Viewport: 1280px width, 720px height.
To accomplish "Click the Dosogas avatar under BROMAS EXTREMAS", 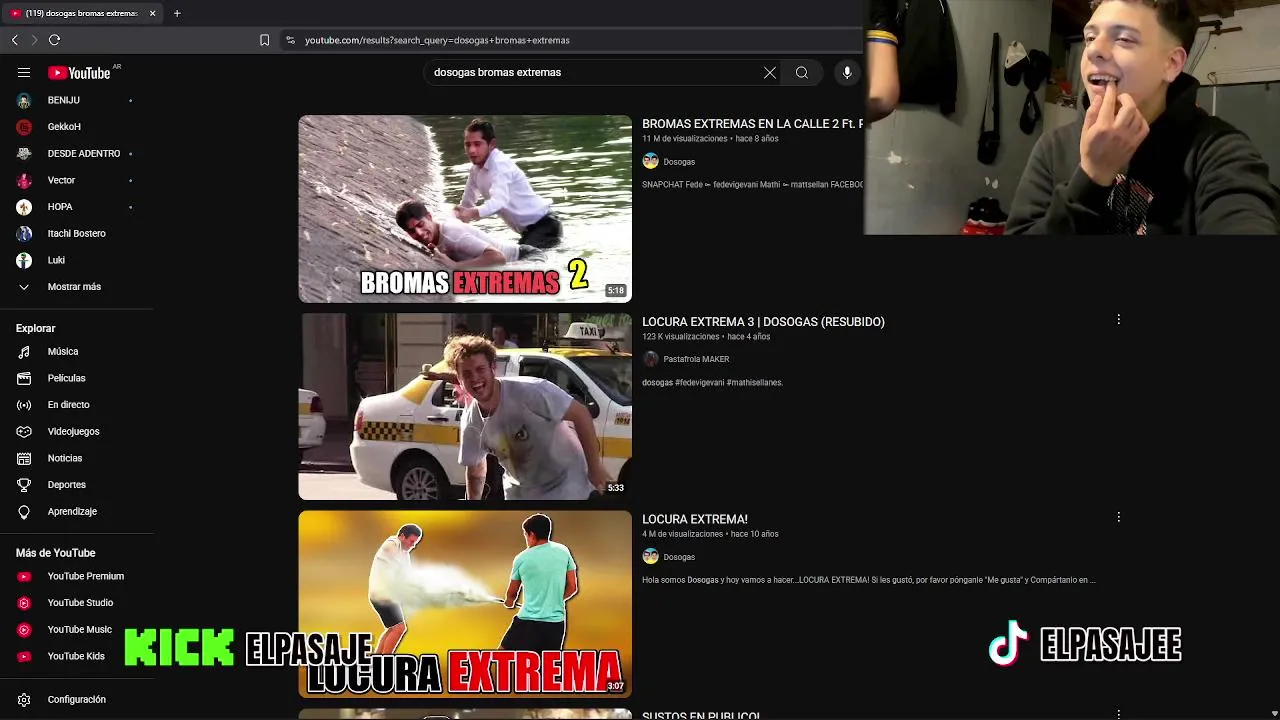I will 651,161.
